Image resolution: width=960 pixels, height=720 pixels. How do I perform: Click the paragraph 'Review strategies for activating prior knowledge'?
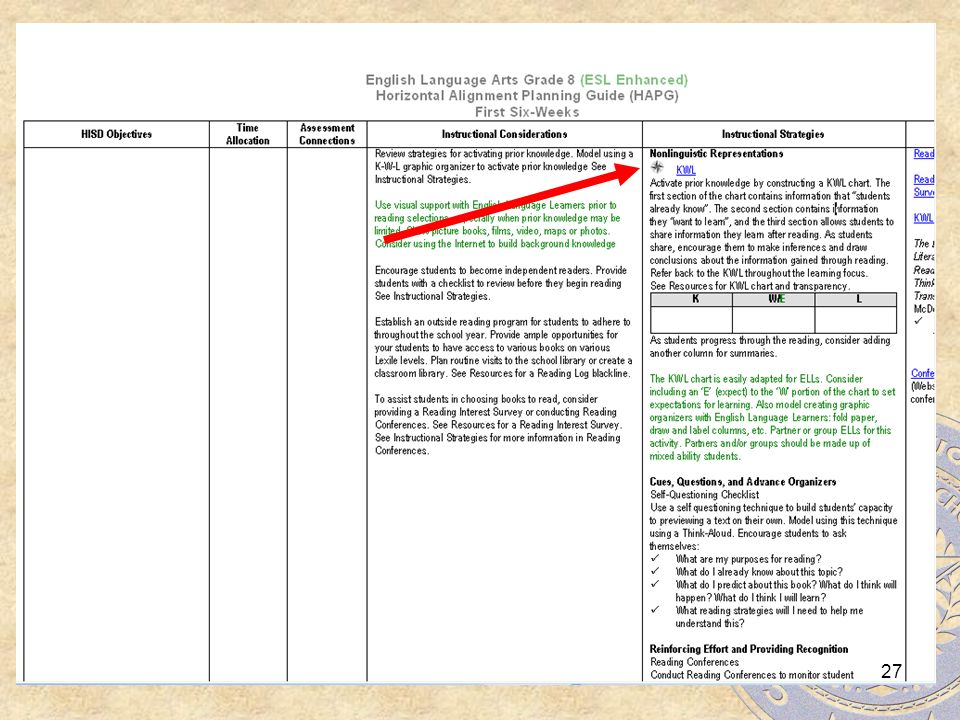(504, 167)
